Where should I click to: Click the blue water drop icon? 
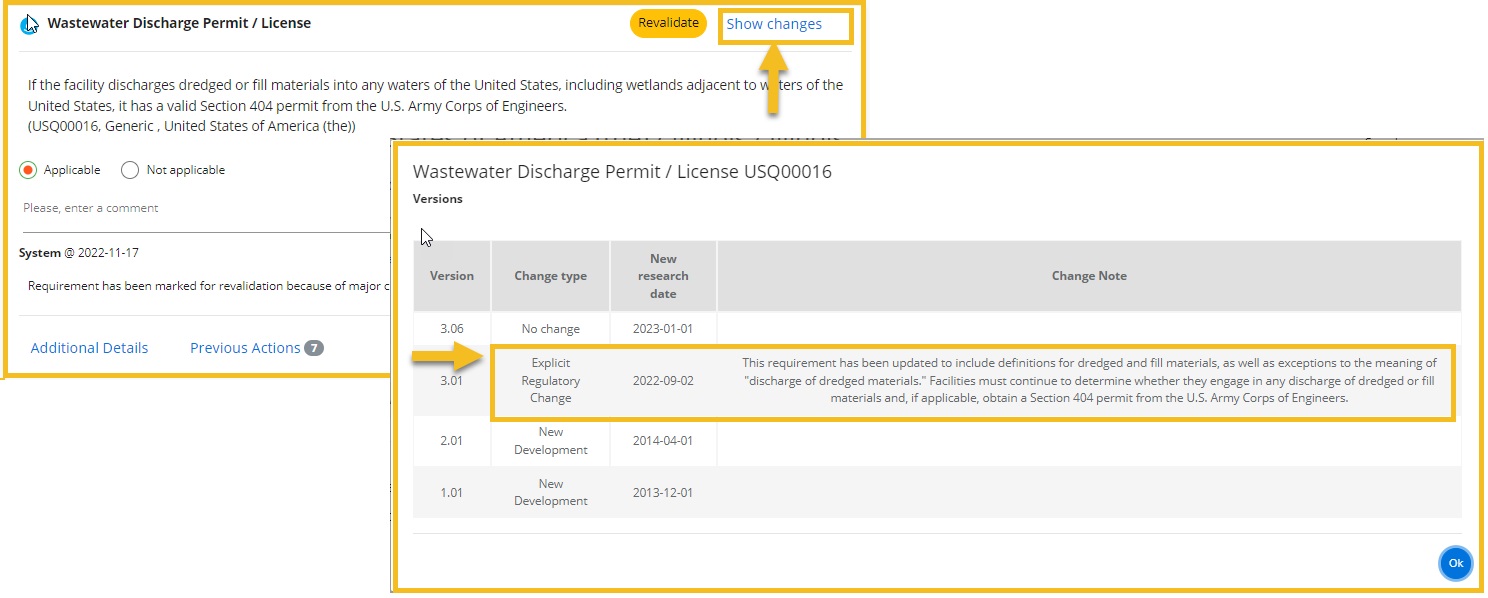pyautogui.click(x=29, y=24)
